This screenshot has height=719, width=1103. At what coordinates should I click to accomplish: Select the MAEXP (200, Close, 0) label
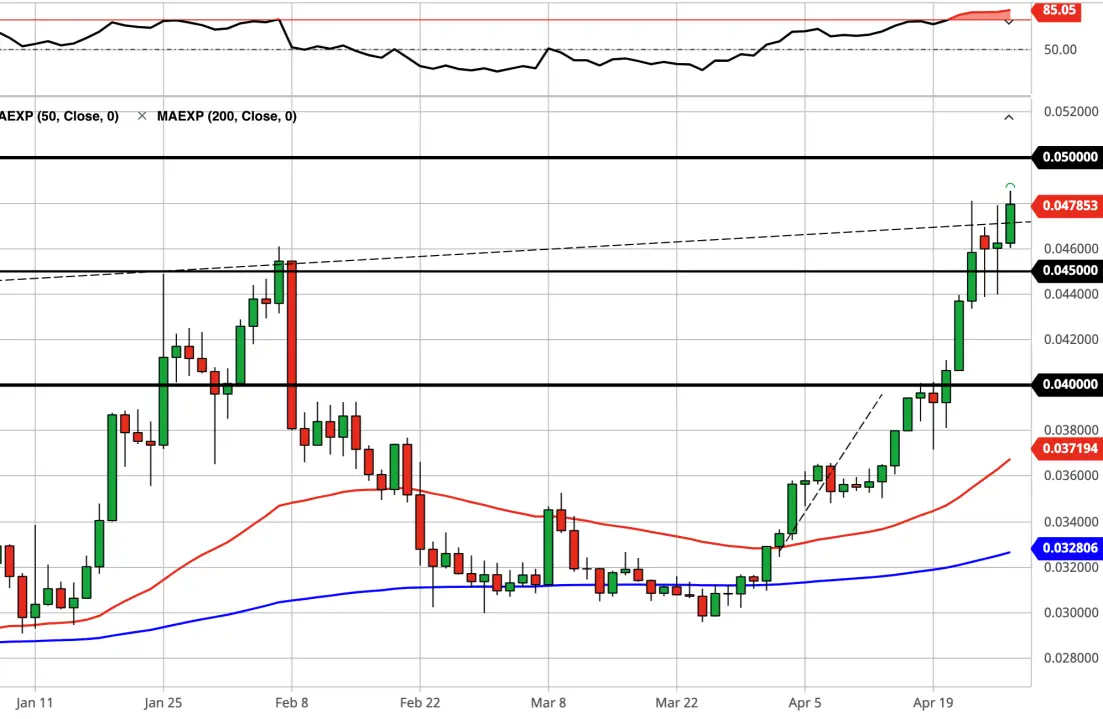[x=227, y=116]
